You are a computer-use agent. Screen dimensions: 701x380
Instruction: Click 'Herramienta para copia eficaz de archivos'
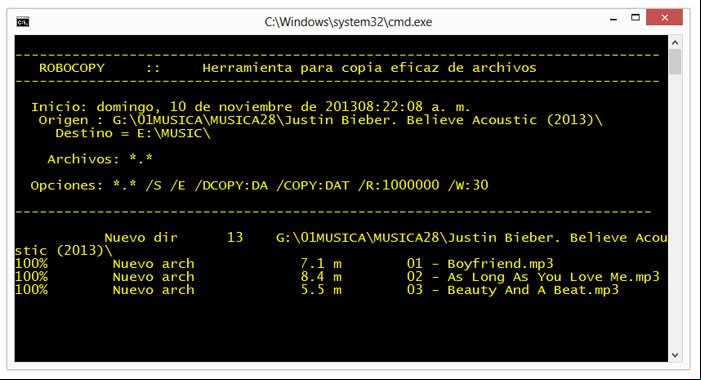369,68
